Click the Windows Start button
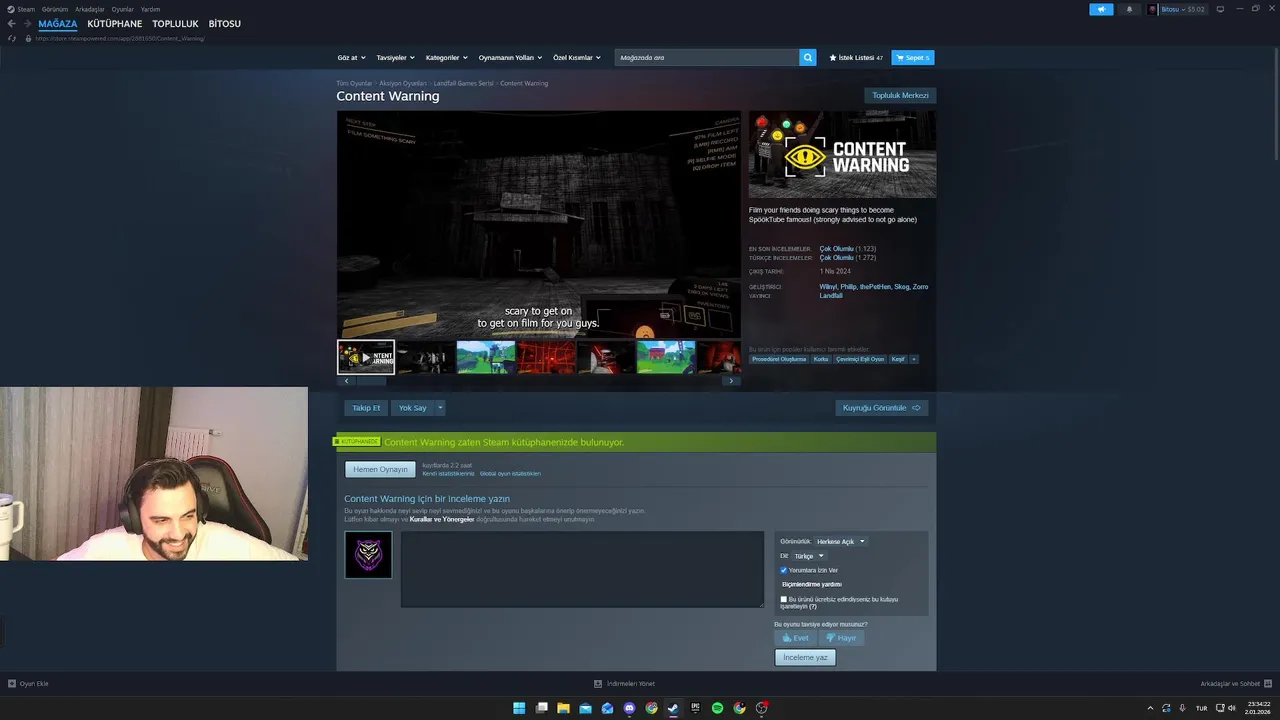The height and width of the screenshot is (720, 1280). [519, 708]
